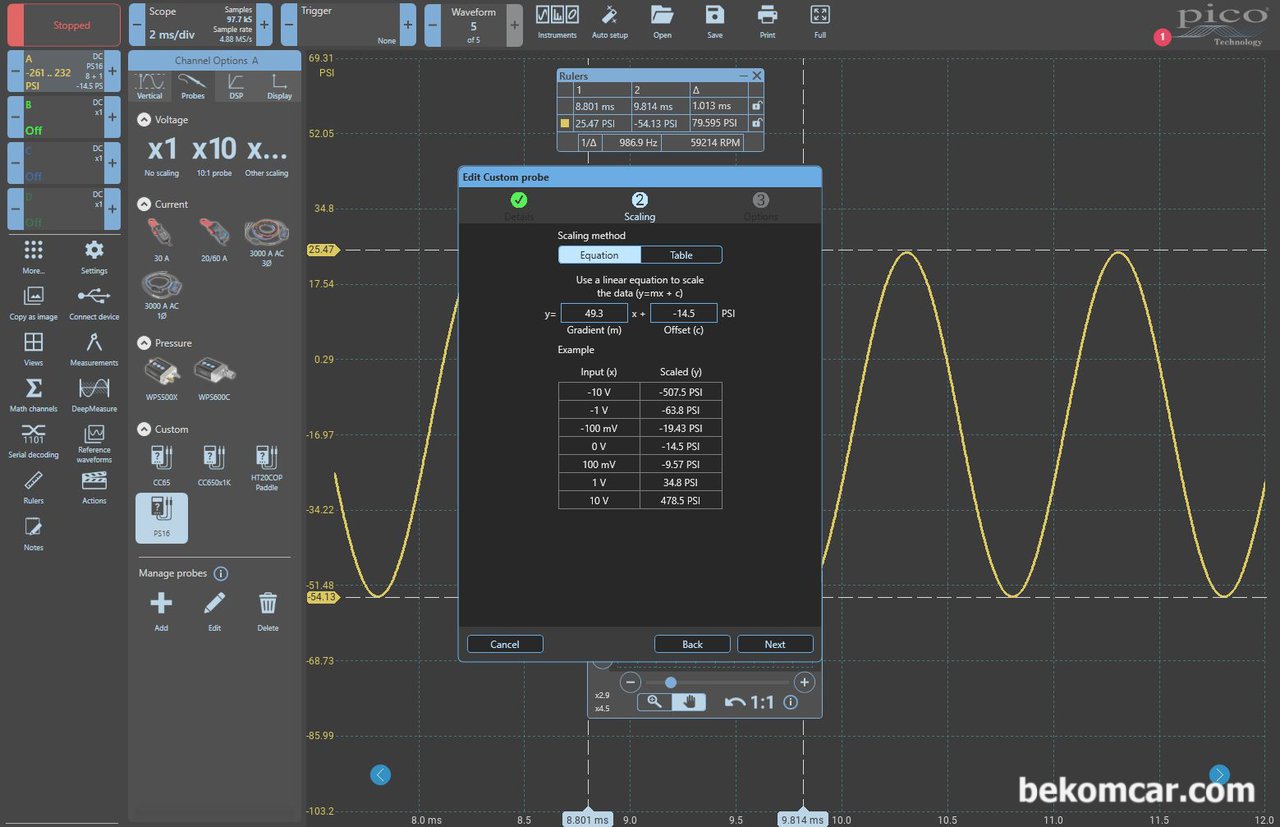The image size is (1280, 827).
Task: Open the Views layout tool
Action: pyautogui.click(x=34, y=348)
